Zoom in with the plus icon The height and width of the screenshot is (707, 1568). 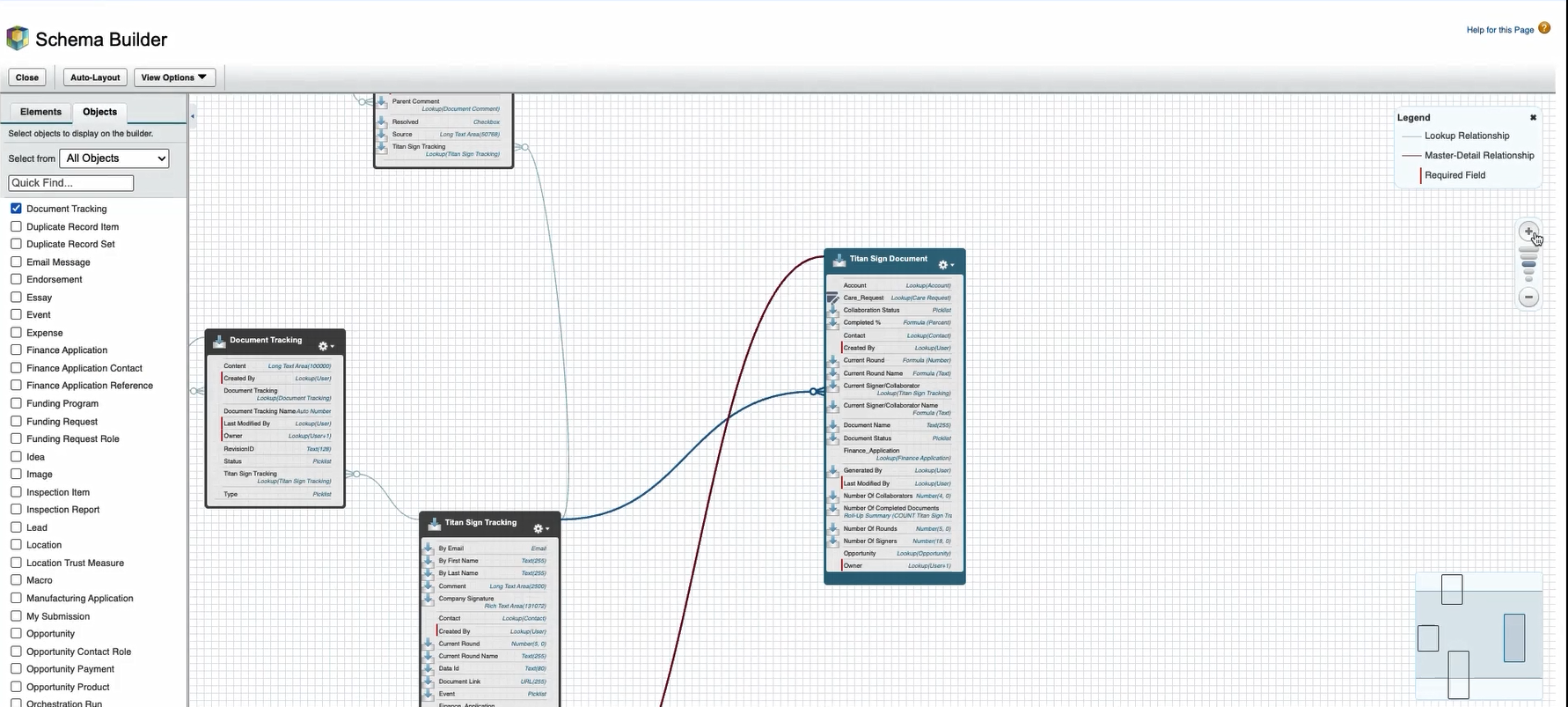pos(1528,232)
